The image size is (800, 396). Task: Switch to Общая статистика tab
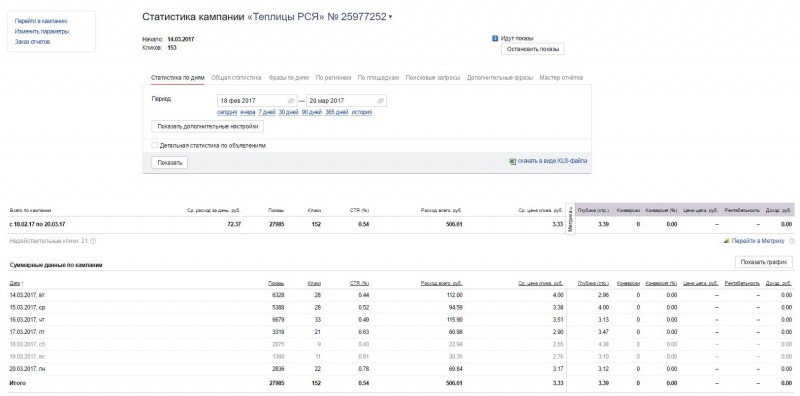tap(236, 78)
